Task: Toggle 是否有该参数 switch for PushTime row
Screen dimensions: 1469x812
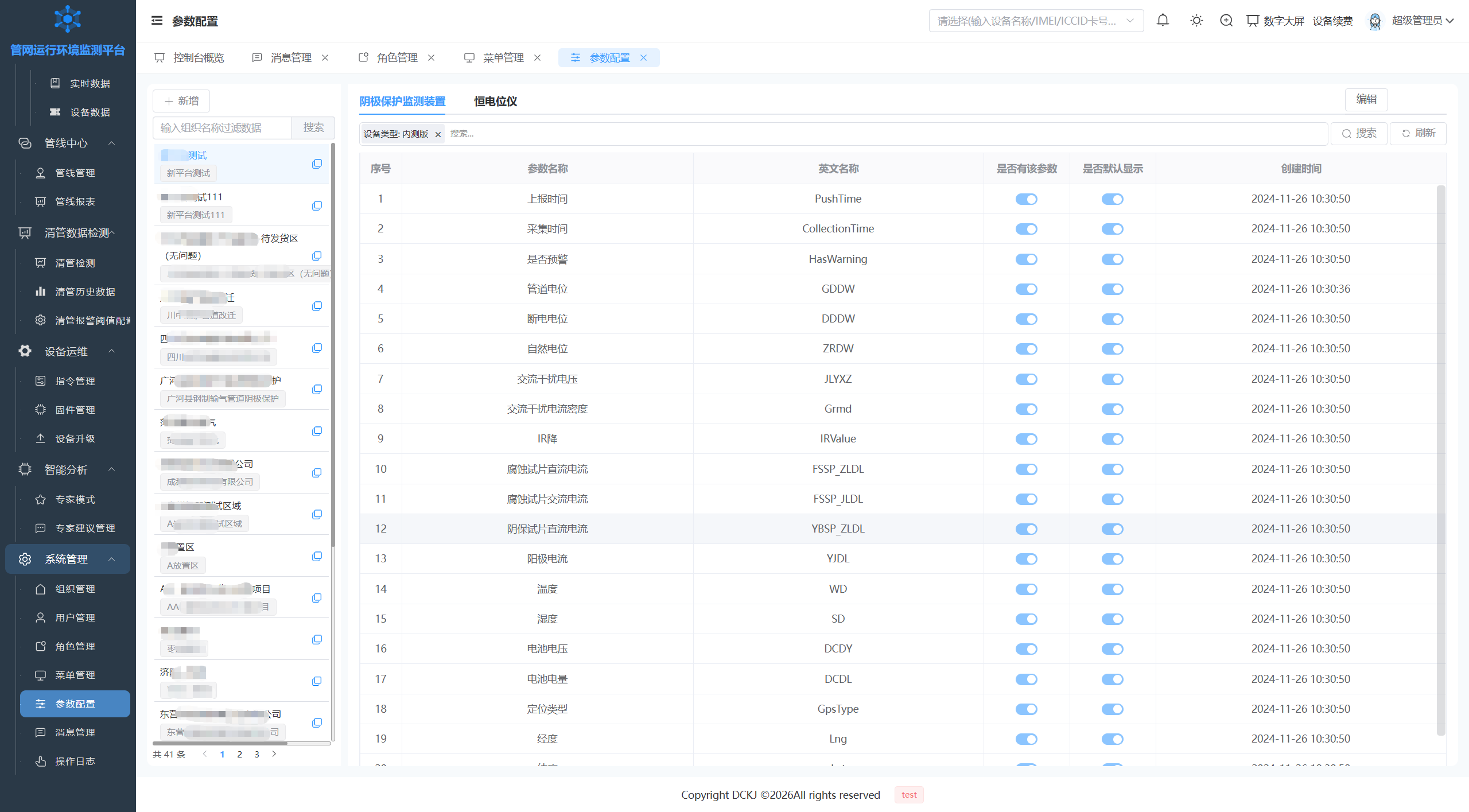Action: click(1027, 199)
